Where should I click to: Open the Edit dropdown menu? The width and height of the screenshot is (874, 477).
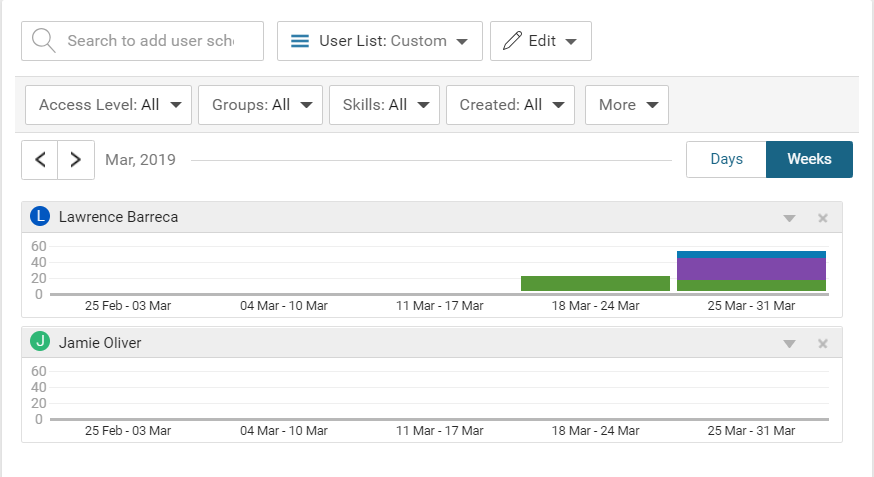(540, 41)
